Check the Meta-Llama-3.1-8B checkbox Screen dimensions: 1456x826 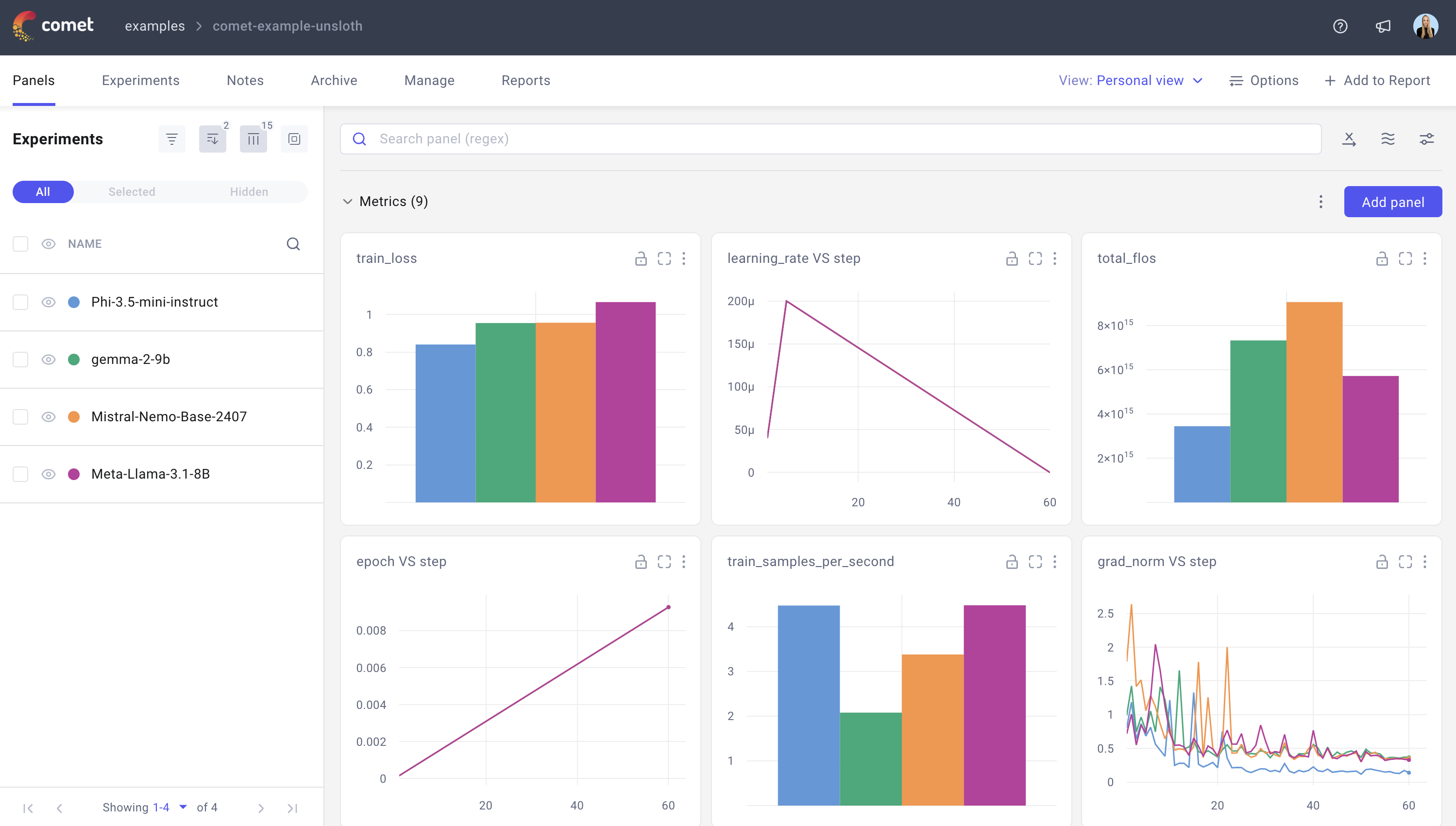coord(20,474)
